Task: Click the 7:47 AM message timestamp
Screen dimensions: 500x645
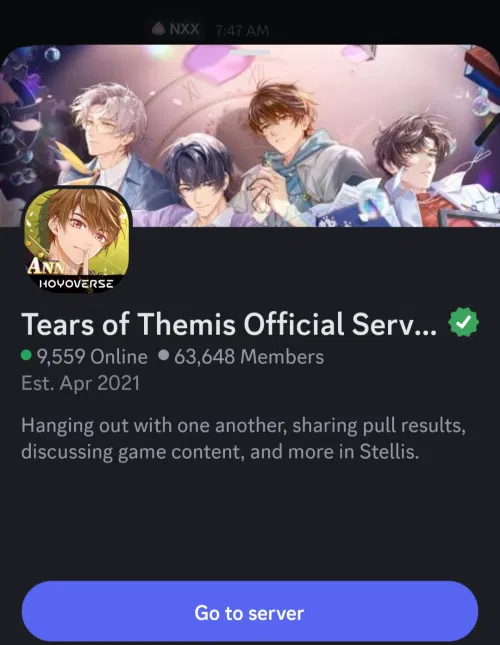Action: coord(242,30)
